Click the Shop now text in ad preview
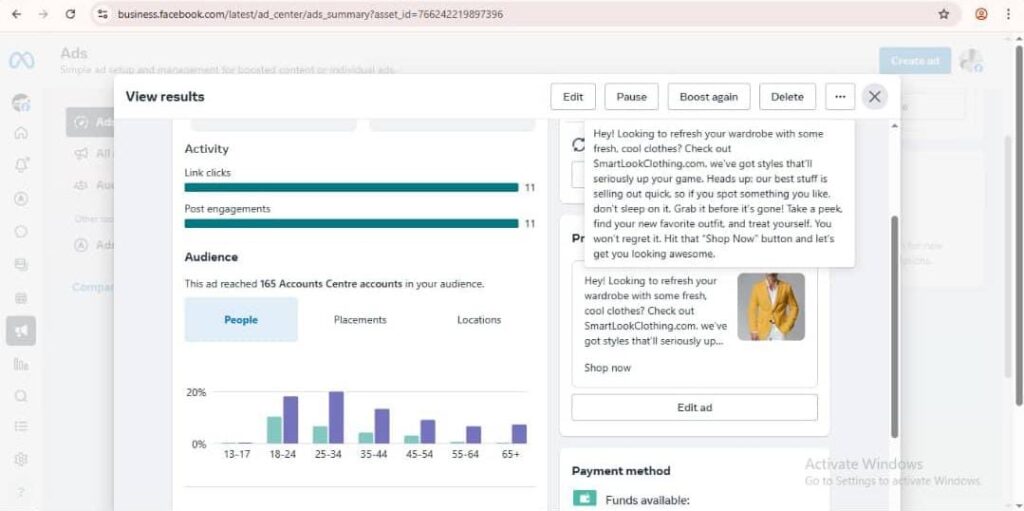The height and width of the screenshot is (511, 1024). click(607, 368)
